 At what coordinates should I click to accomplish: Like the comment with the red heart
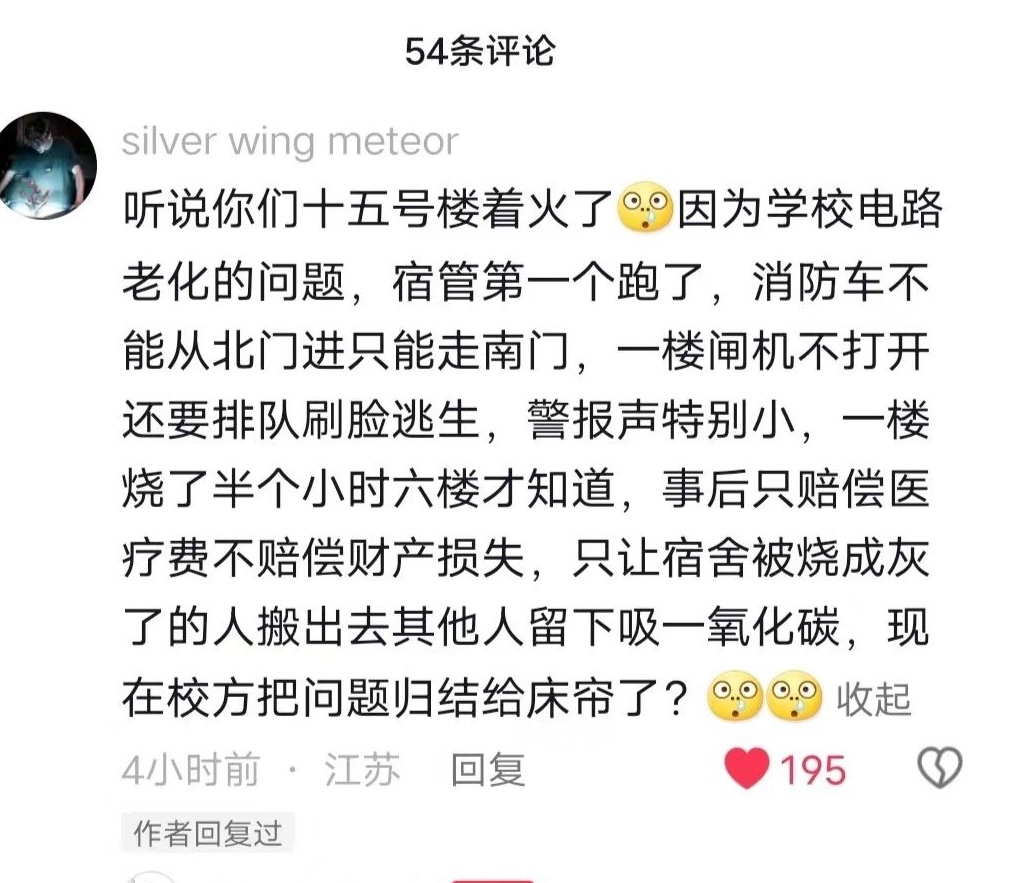click(746, 768)
